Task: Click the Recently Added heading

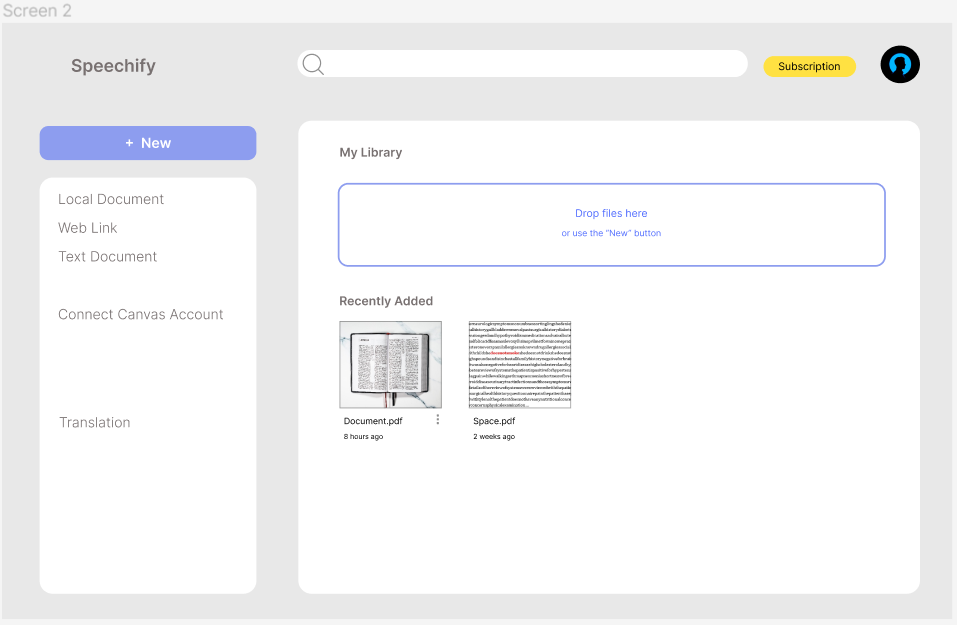Action: 386,301
